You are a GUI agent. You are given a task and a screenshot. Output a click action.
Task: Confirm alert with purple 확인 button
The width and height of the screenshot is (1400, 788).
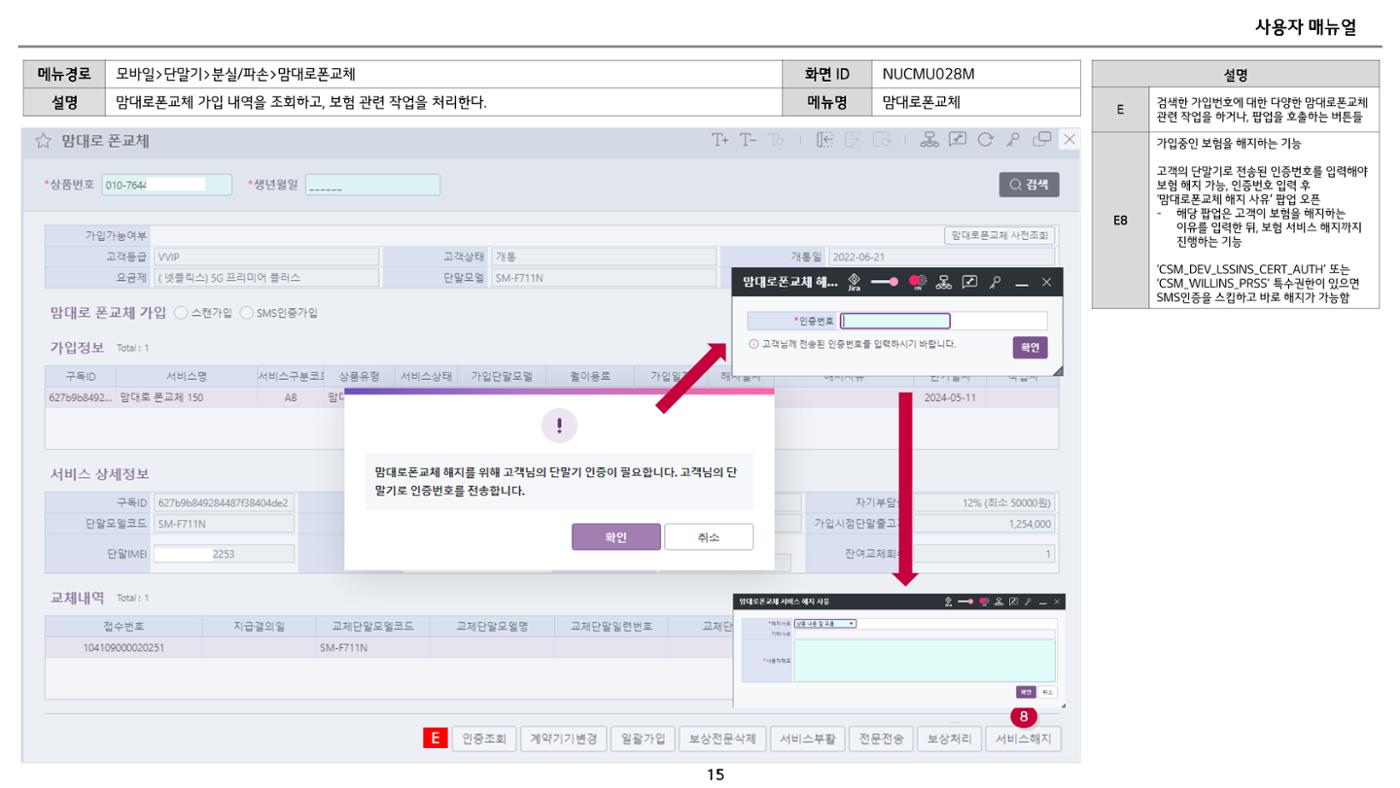click(x=616, y=537)
